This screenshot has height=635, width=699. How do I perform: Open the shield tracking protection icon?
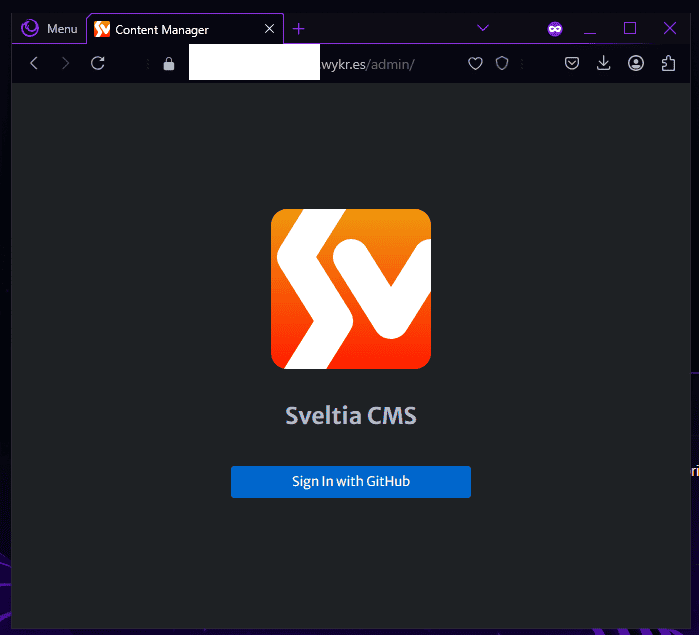click(502, 63)
